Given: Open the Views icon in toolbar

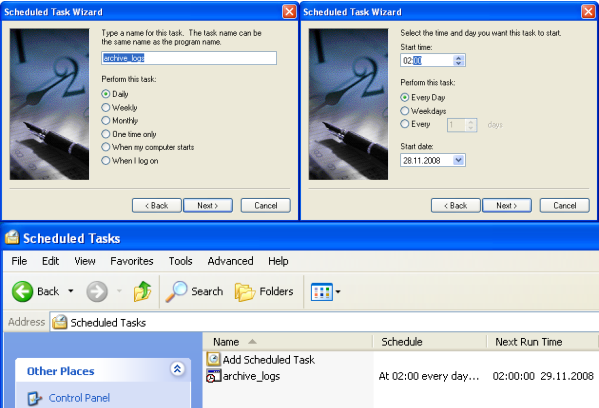Looking at the screenshot, I should (x=322, y=292).
